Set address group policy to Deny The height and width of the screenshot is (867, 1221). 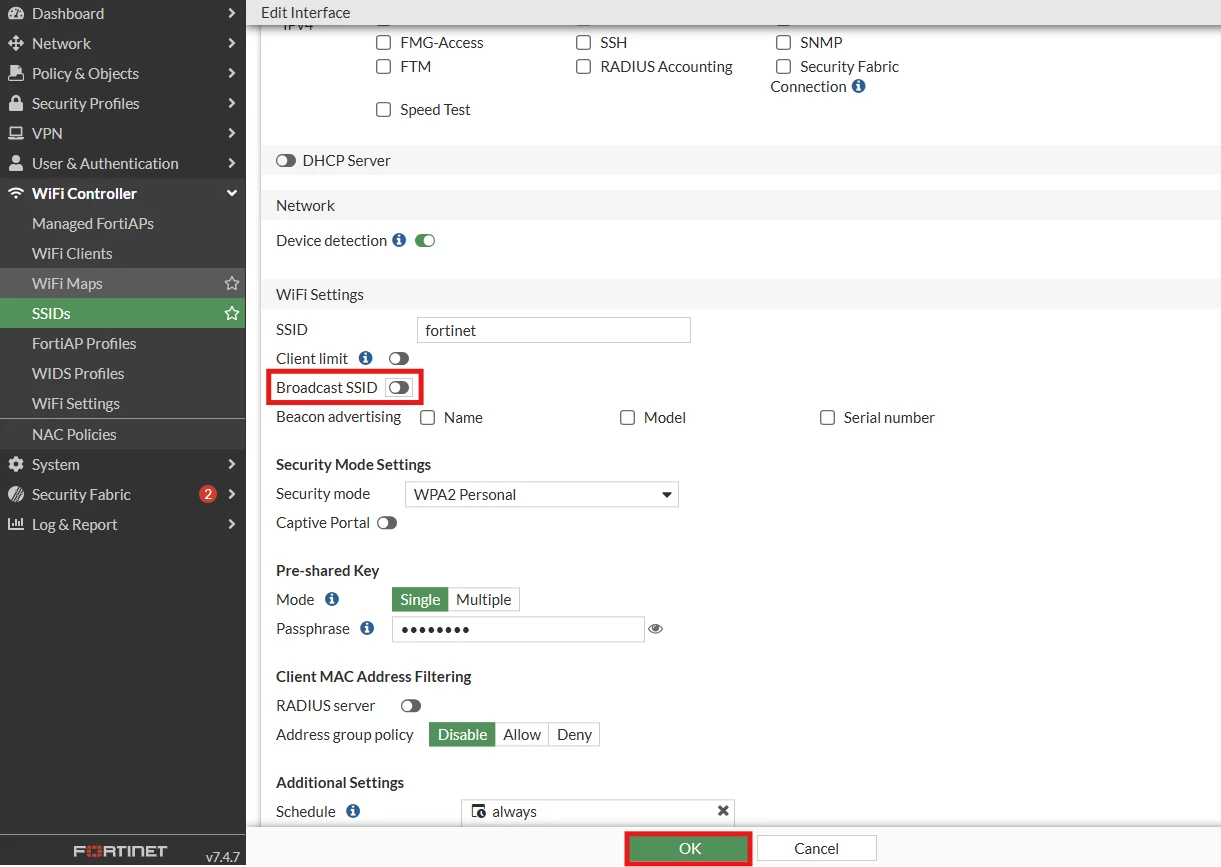coord(575,735)
